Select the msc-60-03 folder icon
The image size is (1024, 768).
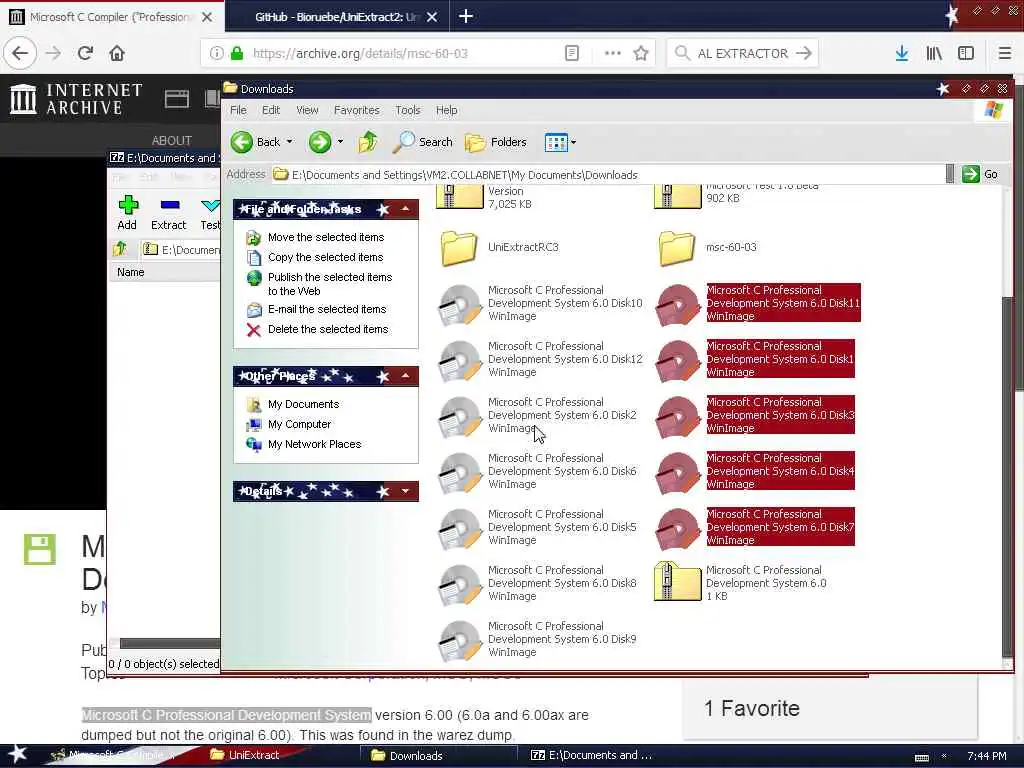click(677, 248)
